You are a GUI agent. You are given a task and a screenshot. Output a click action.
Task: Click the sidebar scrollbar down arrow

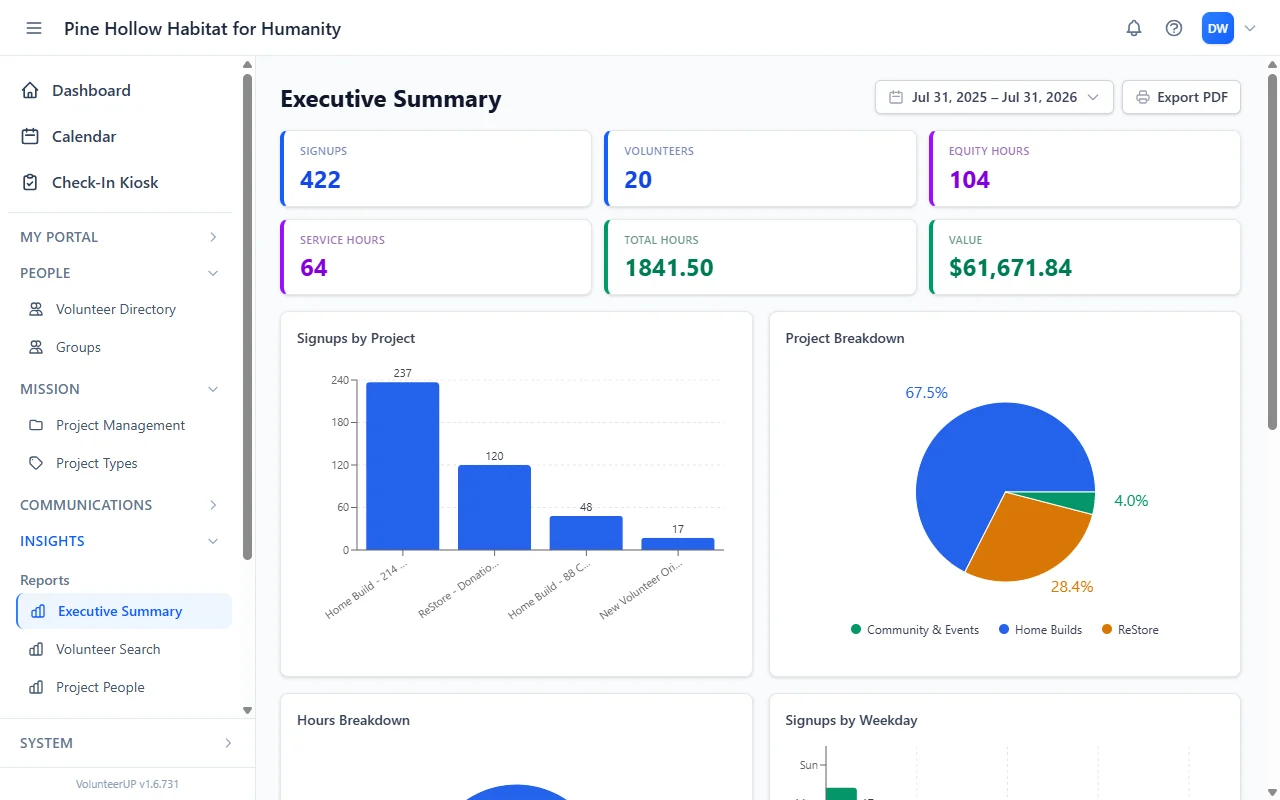coord(248,710)
